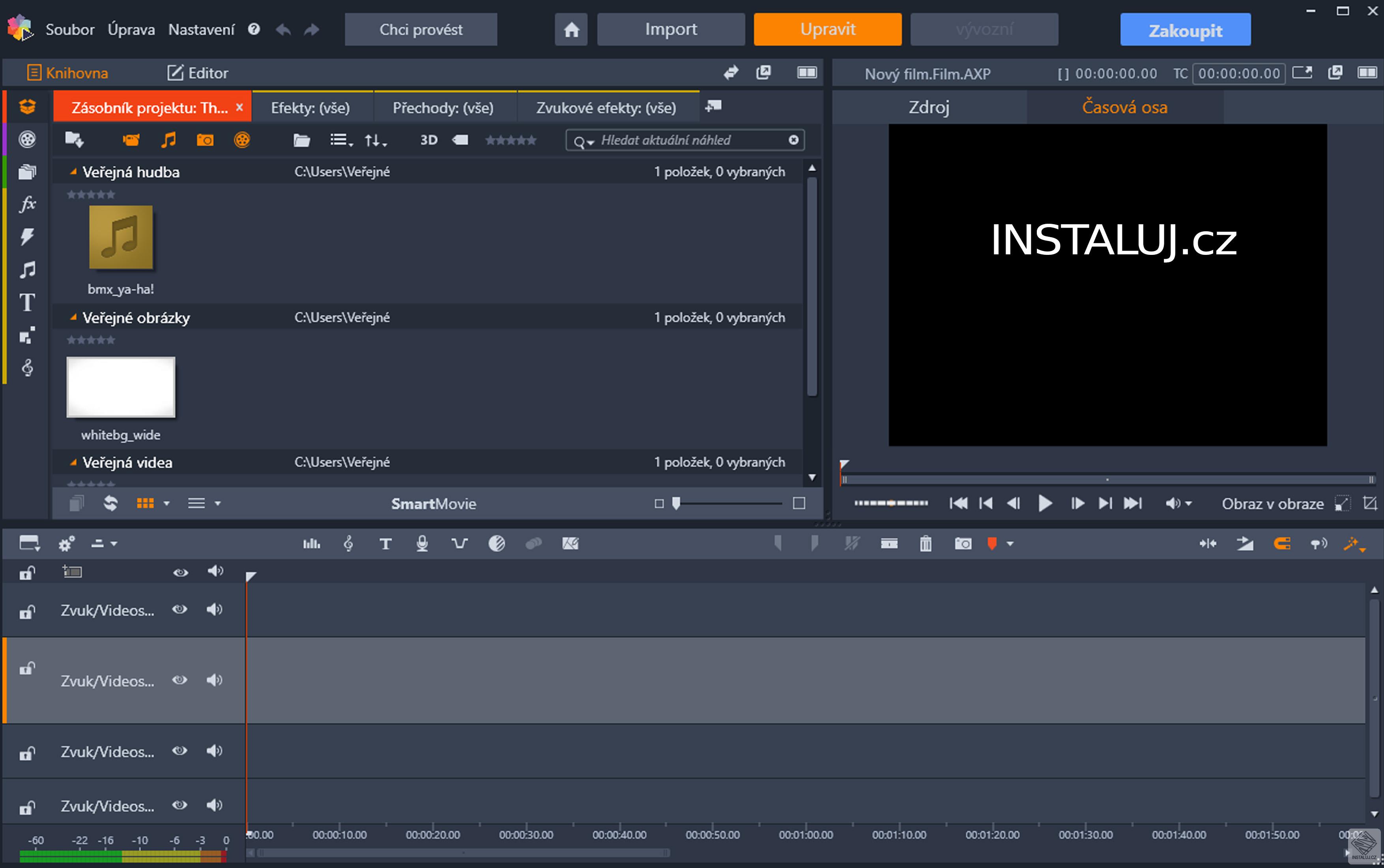Switch to the Přechody: (vše) tab
Screen dimensions: 1384x868
[443, 108]
